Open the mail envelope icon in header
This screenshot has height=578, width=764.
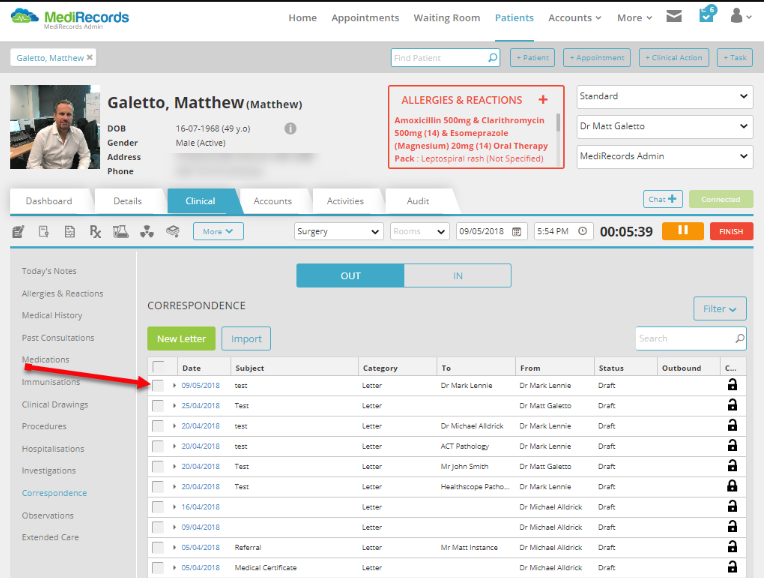point(674,17)
